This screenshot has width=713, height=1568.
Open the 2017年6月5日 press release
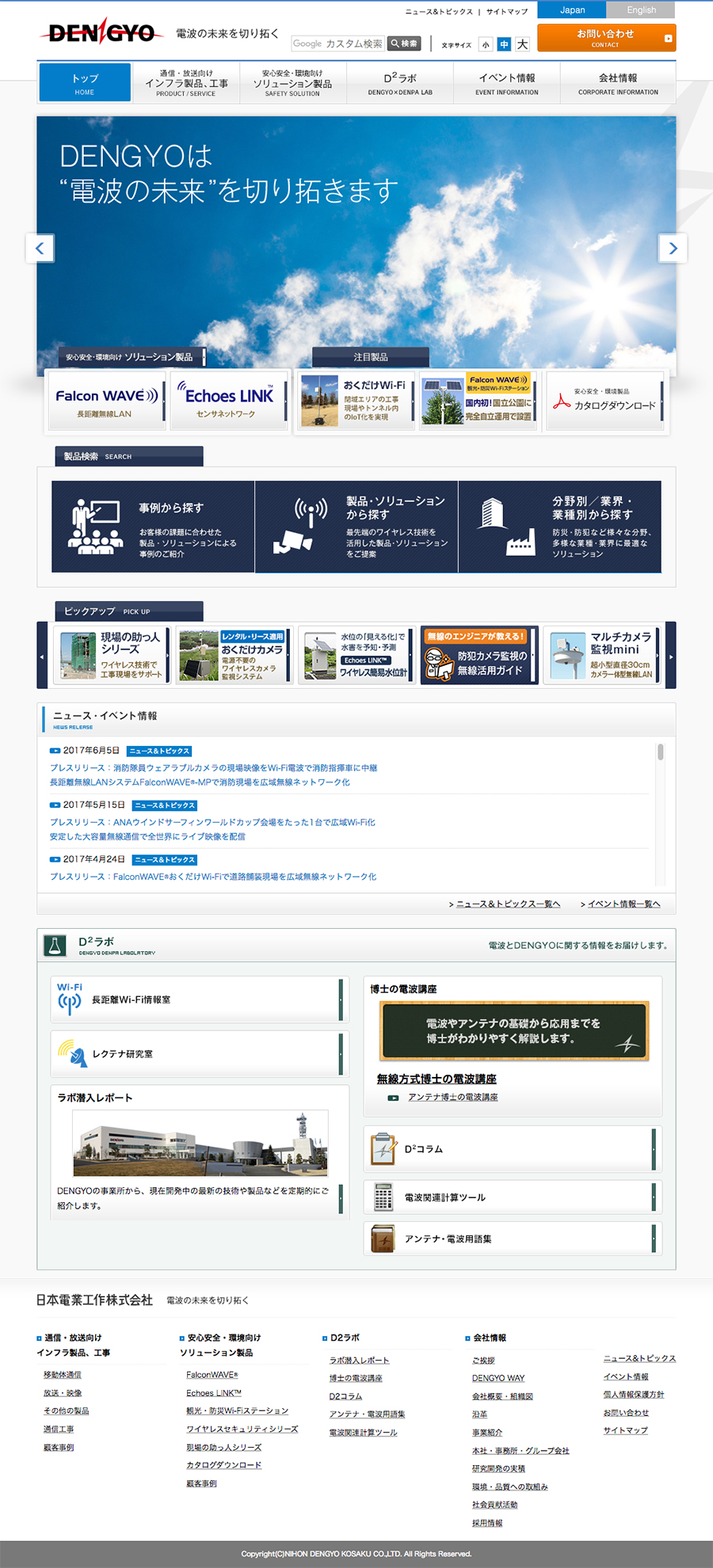click(213, 774)
